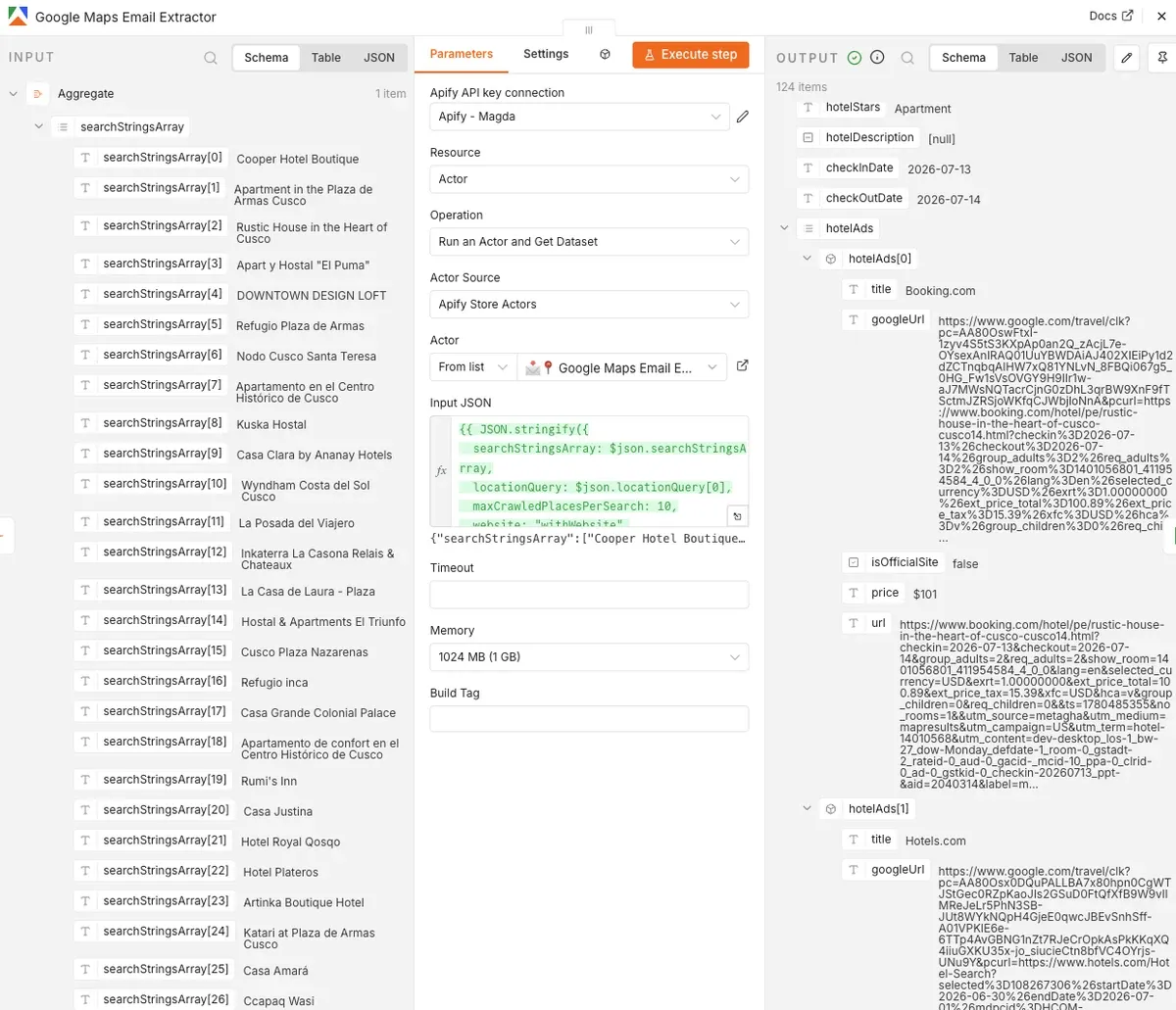Open the Memory dropdown
Image resolution: width=1176 pixels, height=1010 pixels.
click(589, 657)
